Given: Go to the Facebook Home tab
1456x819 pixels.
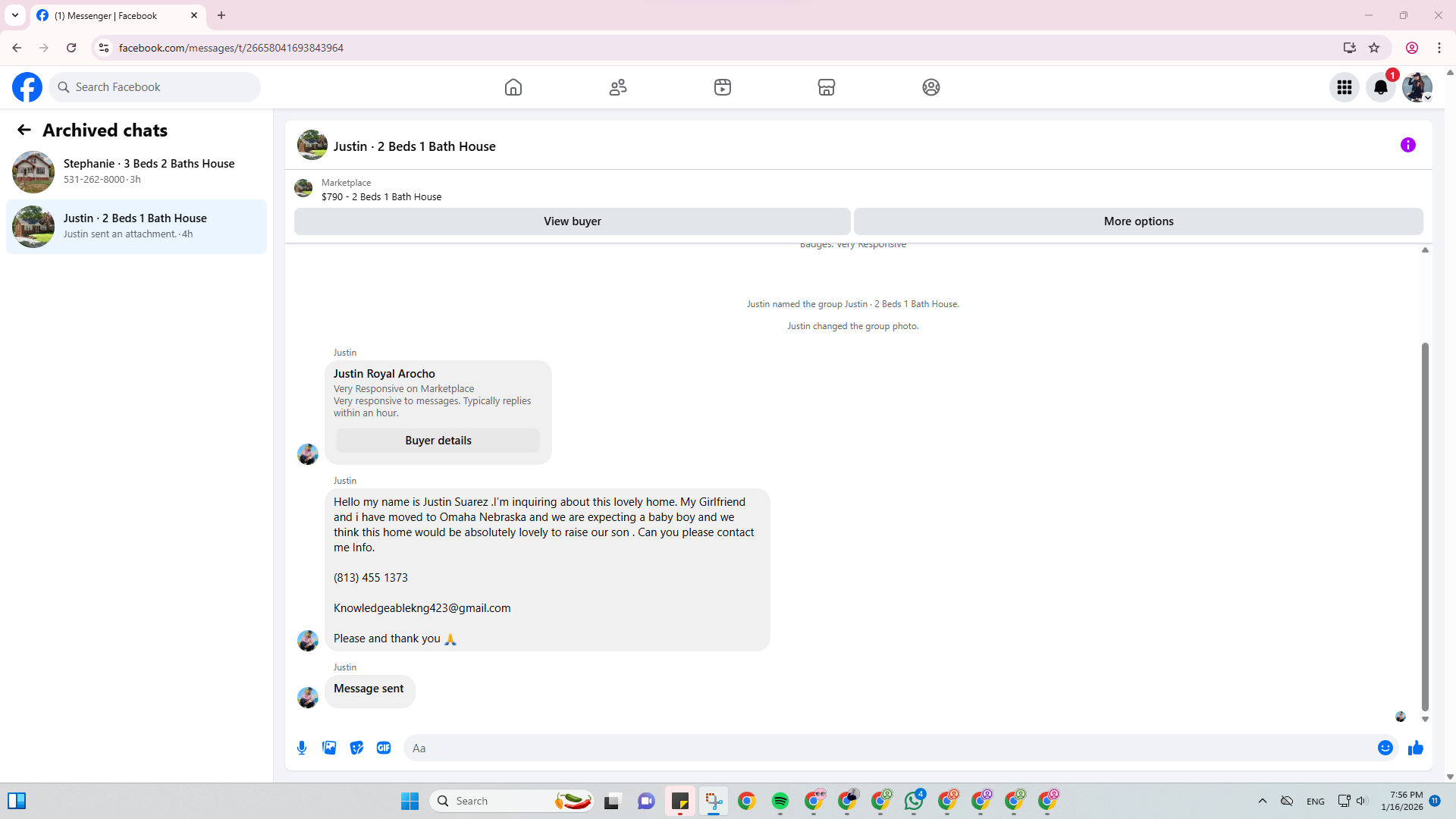Looking at the screenshot, I should pos(513,87).
